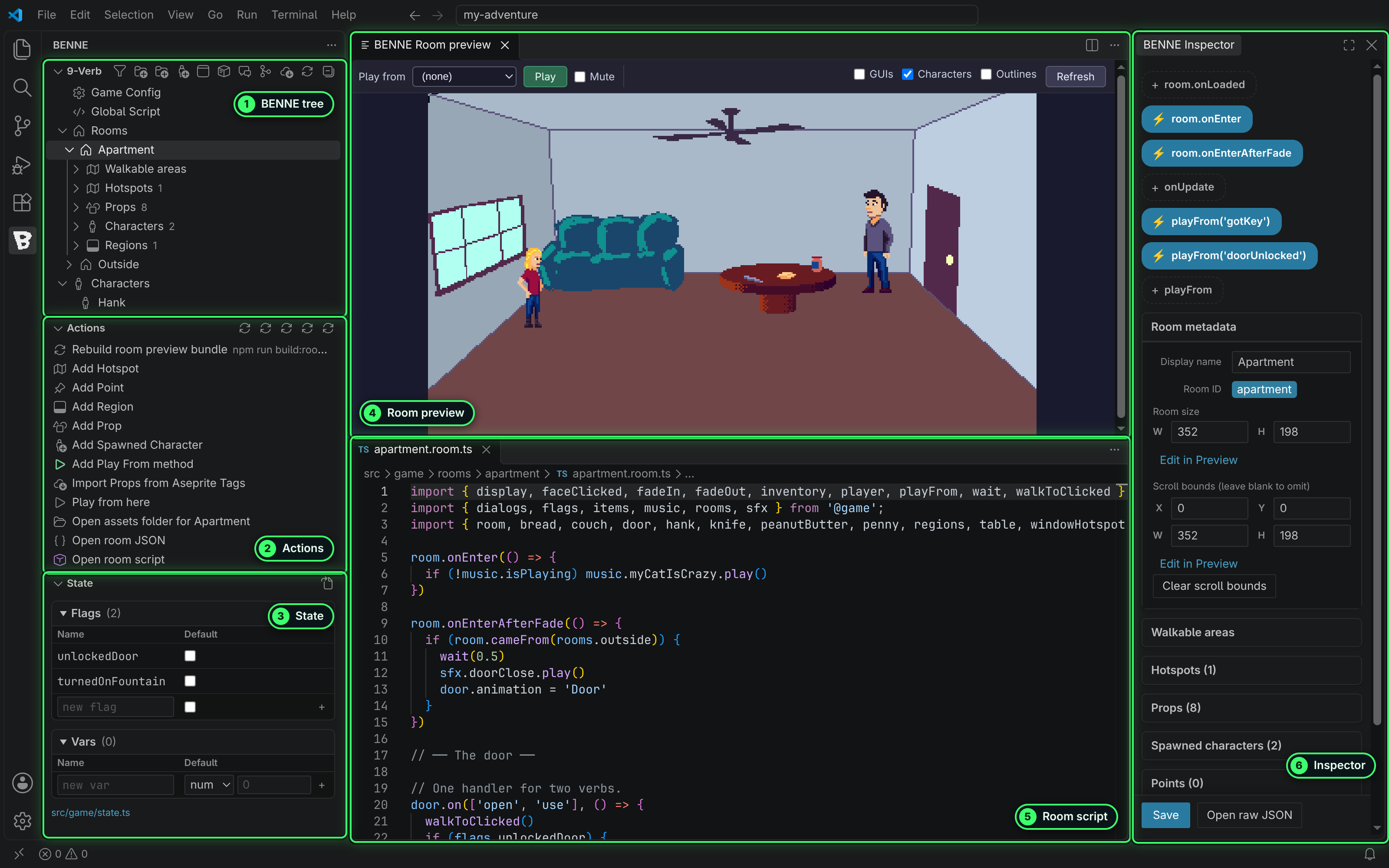Expand the Outside room node
Viewport: 1389px width, 868px height.
pyautogui.click(x=69, y=264)
